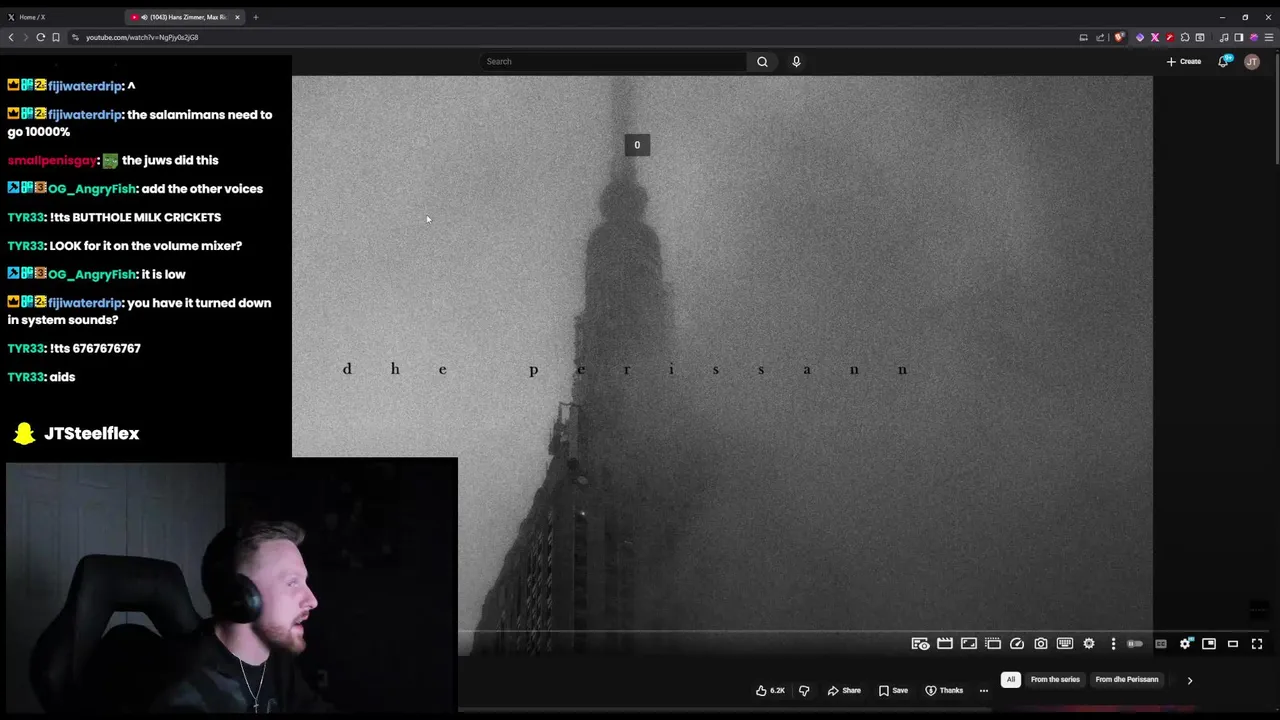Click the YouTube search field
Image resolution: width=1280 pixels, height=720 pixels.
click(x=613, y=61)
